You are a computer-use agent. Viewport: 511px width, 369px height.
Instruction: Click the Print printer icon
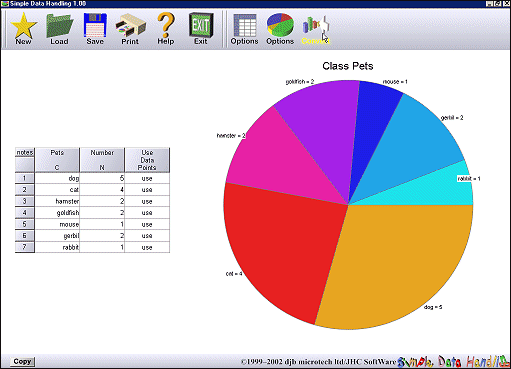(x=130, y=29)
